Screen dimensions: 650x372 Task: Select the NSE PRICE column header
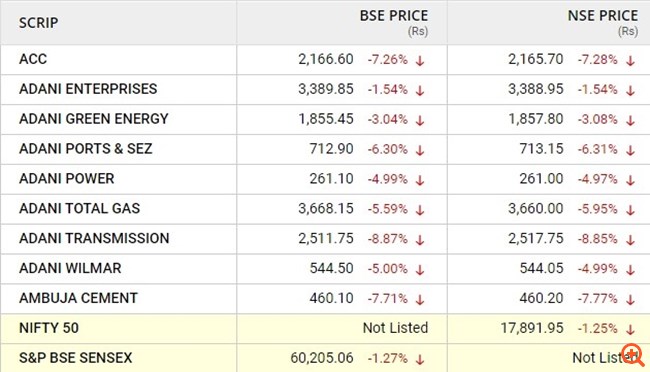603,16
